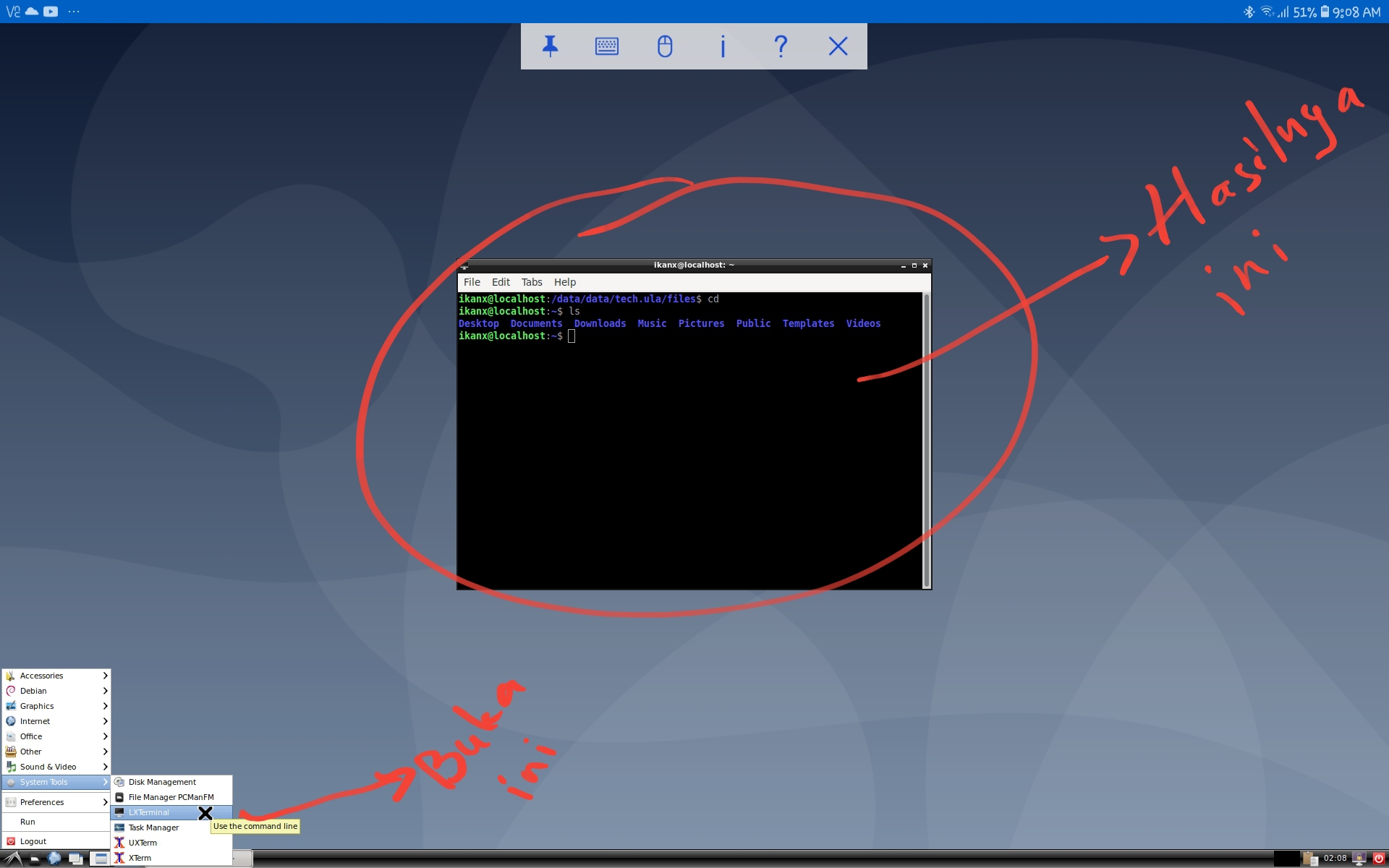The image size is (1389, 868).
Task: Launch UXTerm from System Tools
Action: tap(171, 843)
